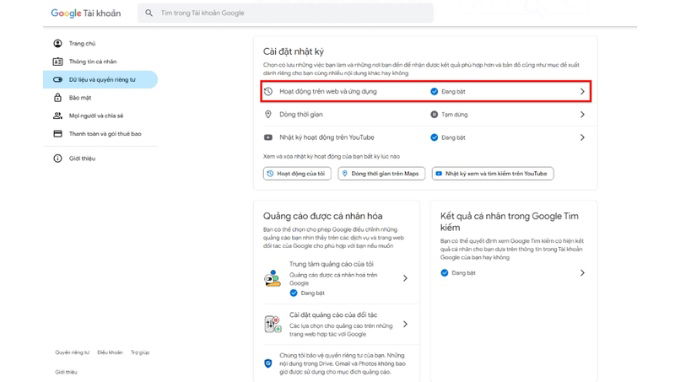Click the Bảo mật lock icon
Image resolution: width=680 pixels, height=382 pixels.
pyautogui.click(x=58, y=98)
